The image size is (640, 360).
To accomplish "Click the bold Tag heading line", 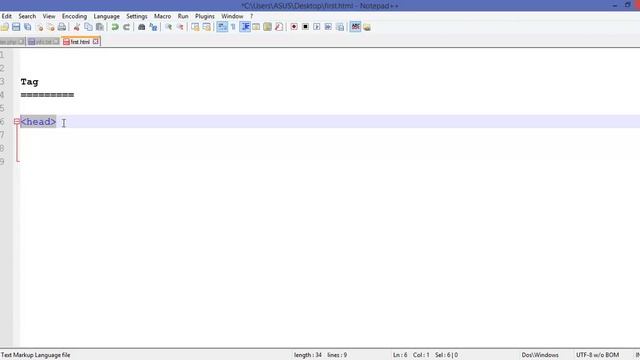I will [29, 82].
